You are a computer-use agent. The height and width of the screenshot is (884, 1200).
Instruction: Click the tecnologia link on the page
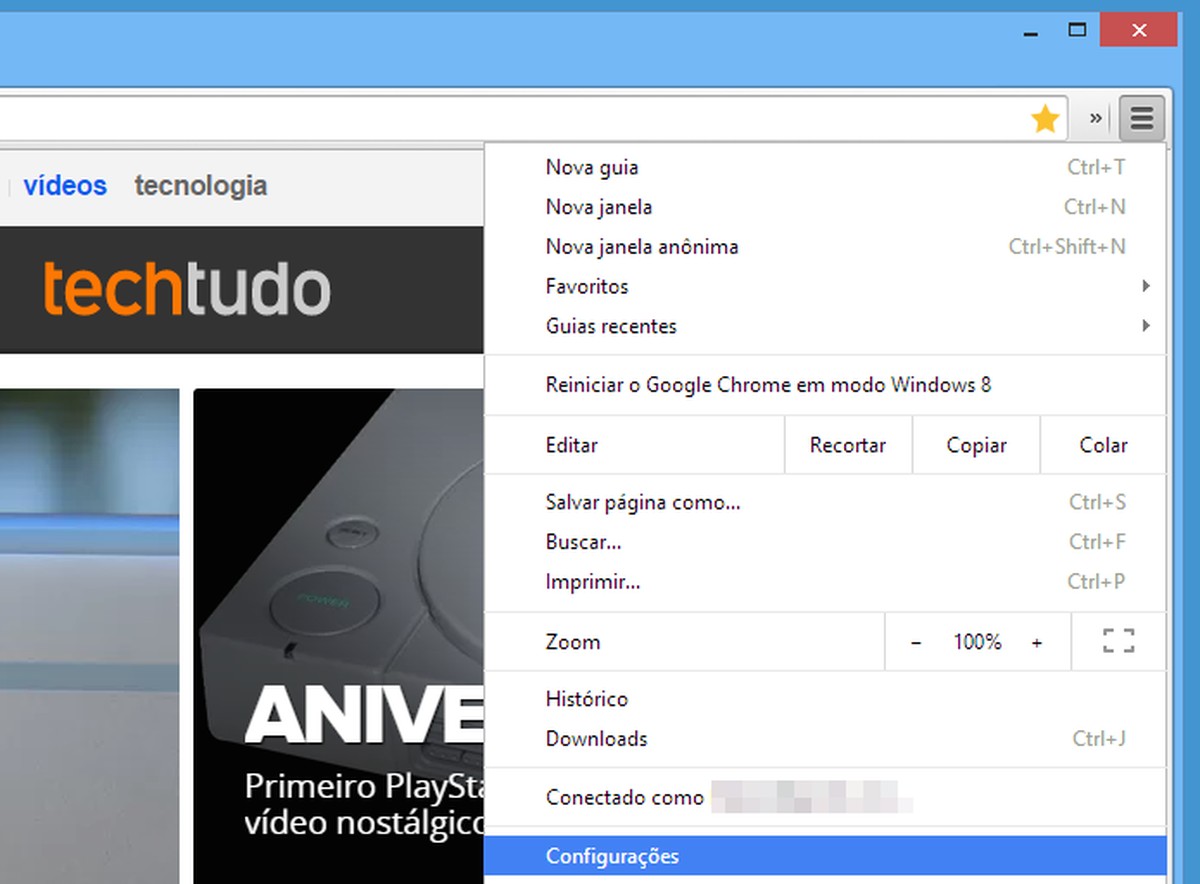(x=201, y=186)
